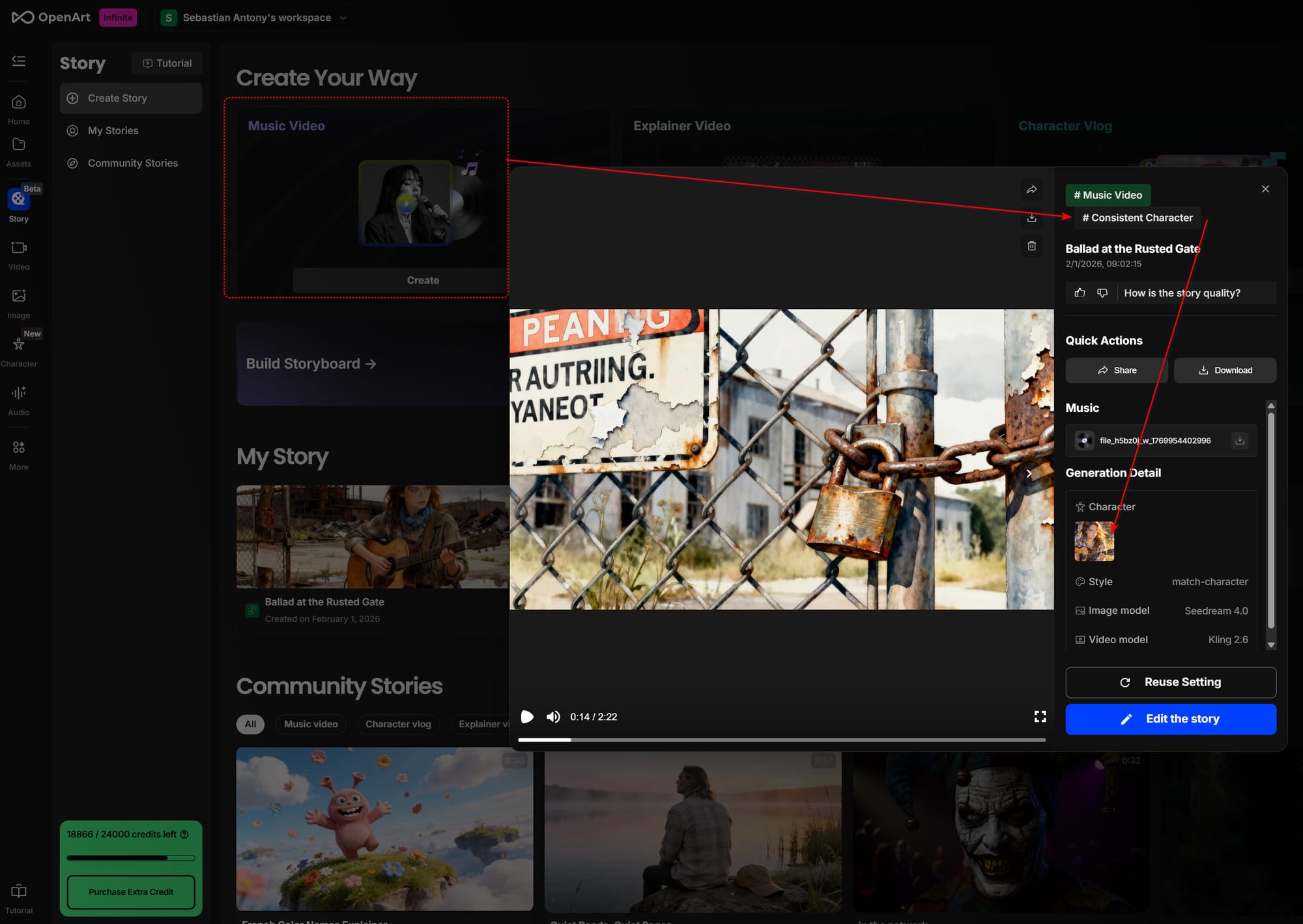The image size is (1303, 924).
Task: Click the Reuse Setting button
Action: pyautogui.click(x=1170, y=682)
